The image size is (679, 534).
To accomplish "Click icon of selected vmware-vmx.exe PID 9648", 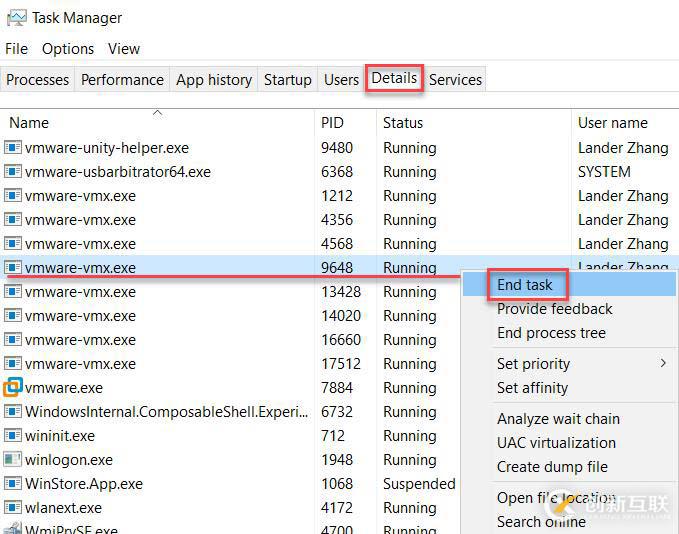I will pyautogui.click(x=13, y=267).
